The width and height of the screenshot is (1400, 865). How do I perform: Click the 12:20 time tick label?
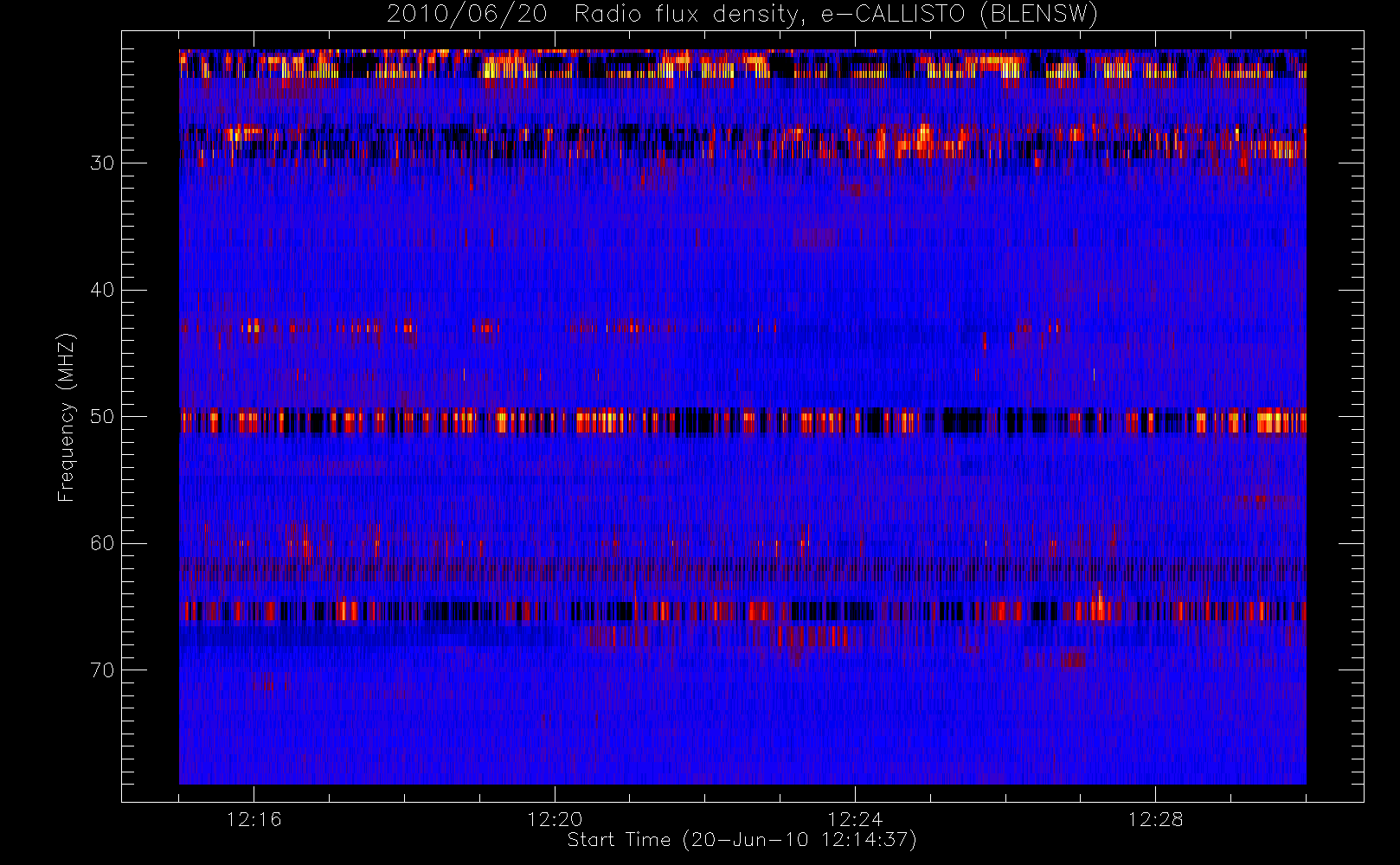pos(555,819)
